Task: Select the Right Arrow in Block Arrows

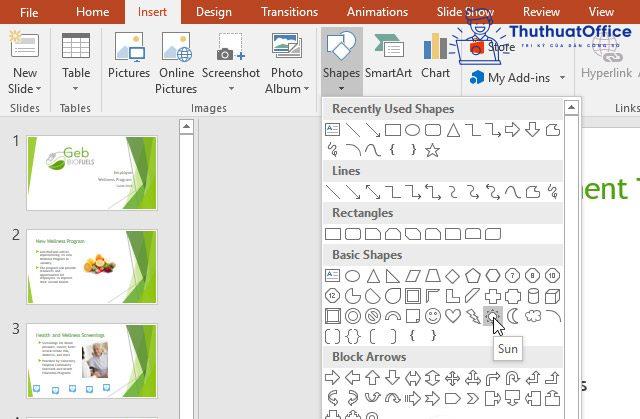Action: click(x=332, y=378)
